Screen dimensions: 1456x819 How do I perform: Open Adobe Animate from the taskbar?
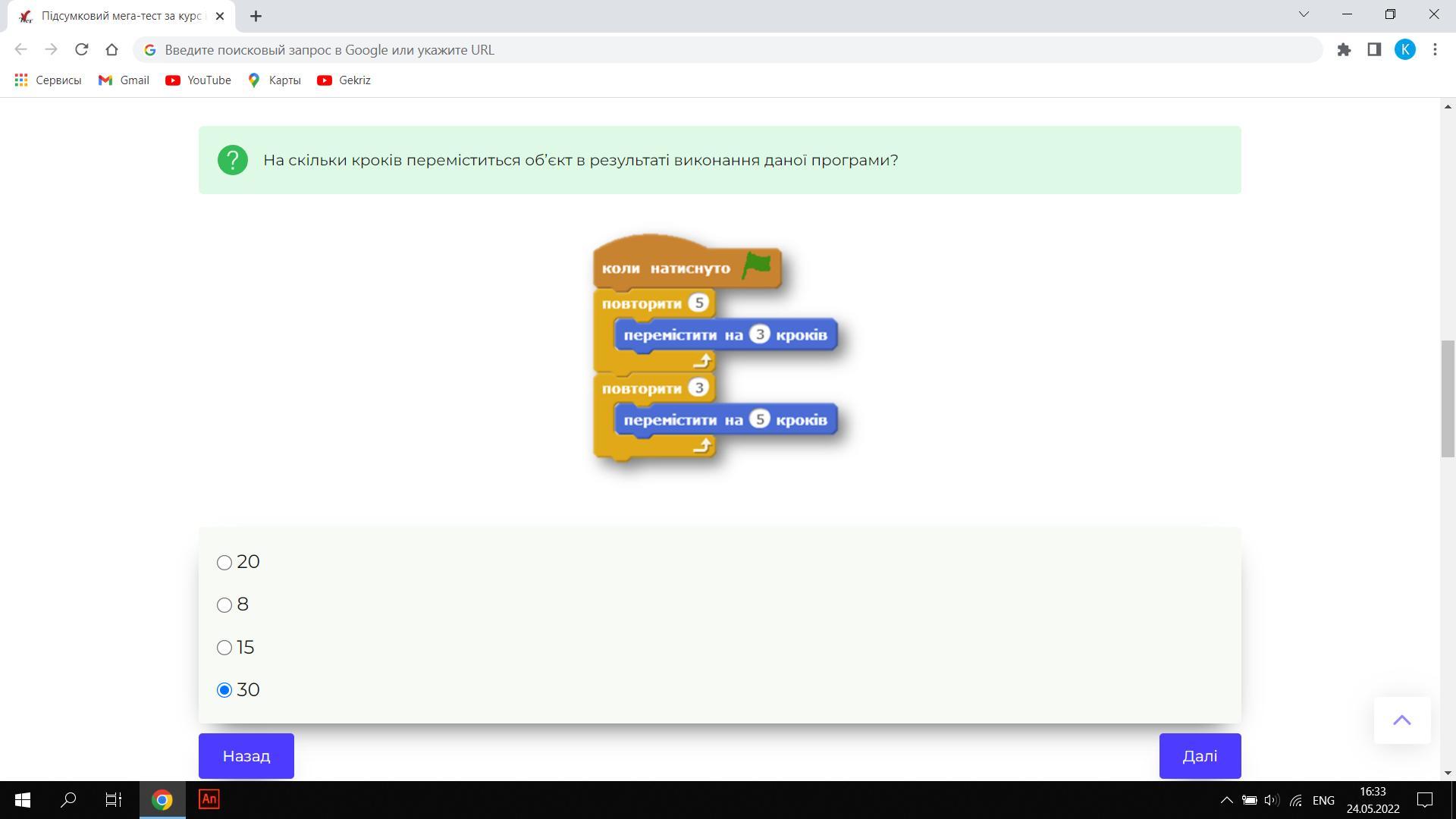click(209, 799)
